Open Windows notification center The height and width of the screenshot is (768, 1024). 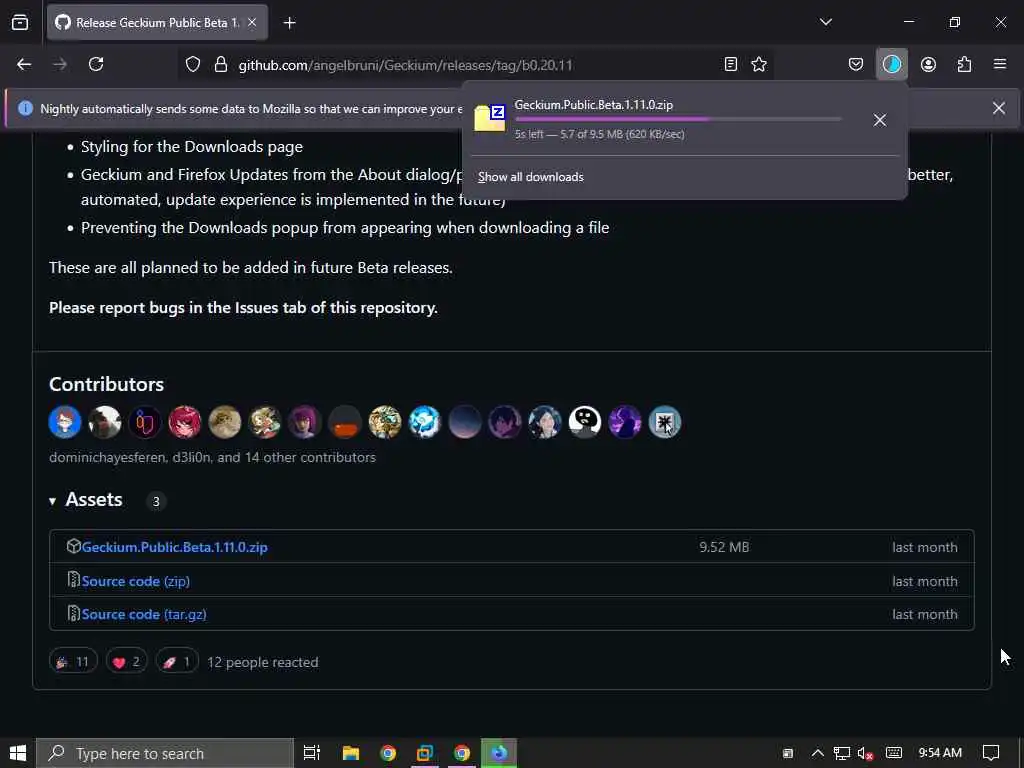pos(991,753)
